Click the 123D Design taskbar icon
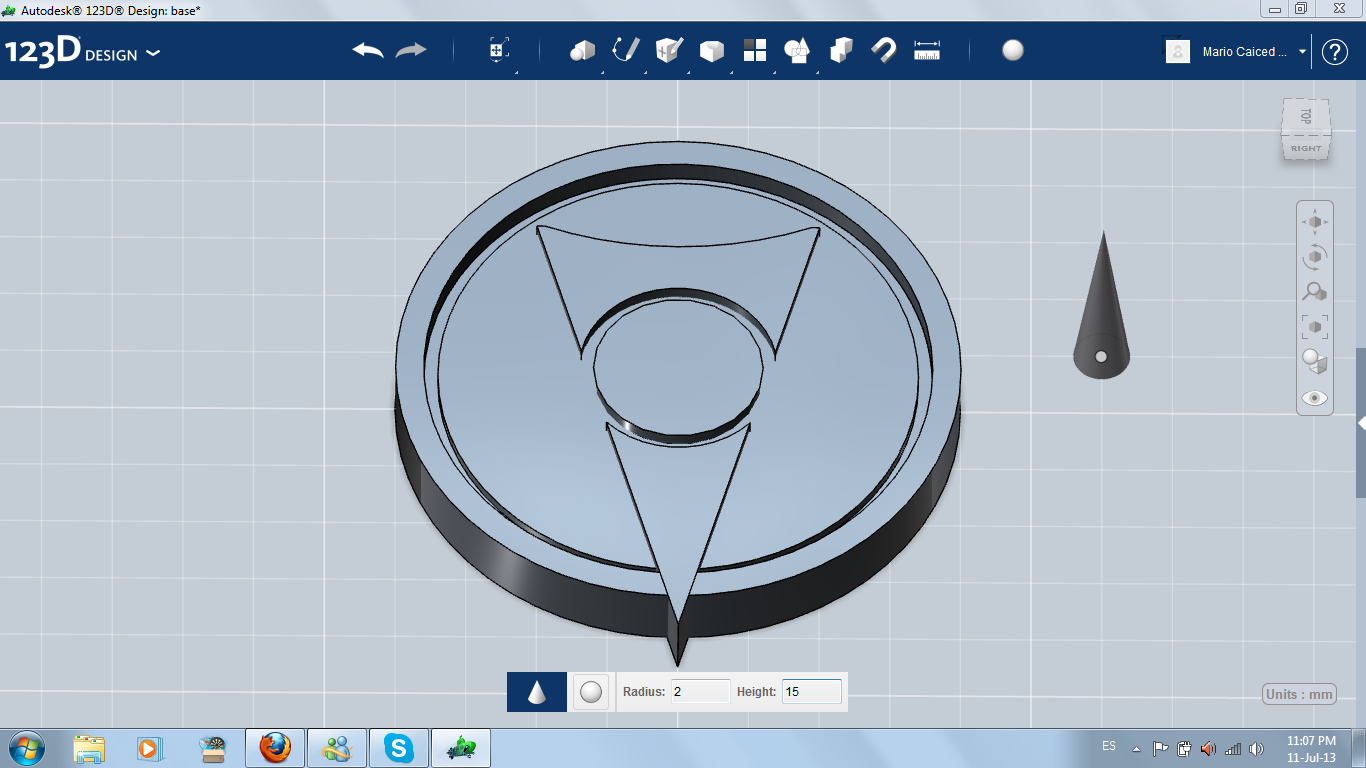This screenshot has height=768, width=1366. click(x=461, y=747)
